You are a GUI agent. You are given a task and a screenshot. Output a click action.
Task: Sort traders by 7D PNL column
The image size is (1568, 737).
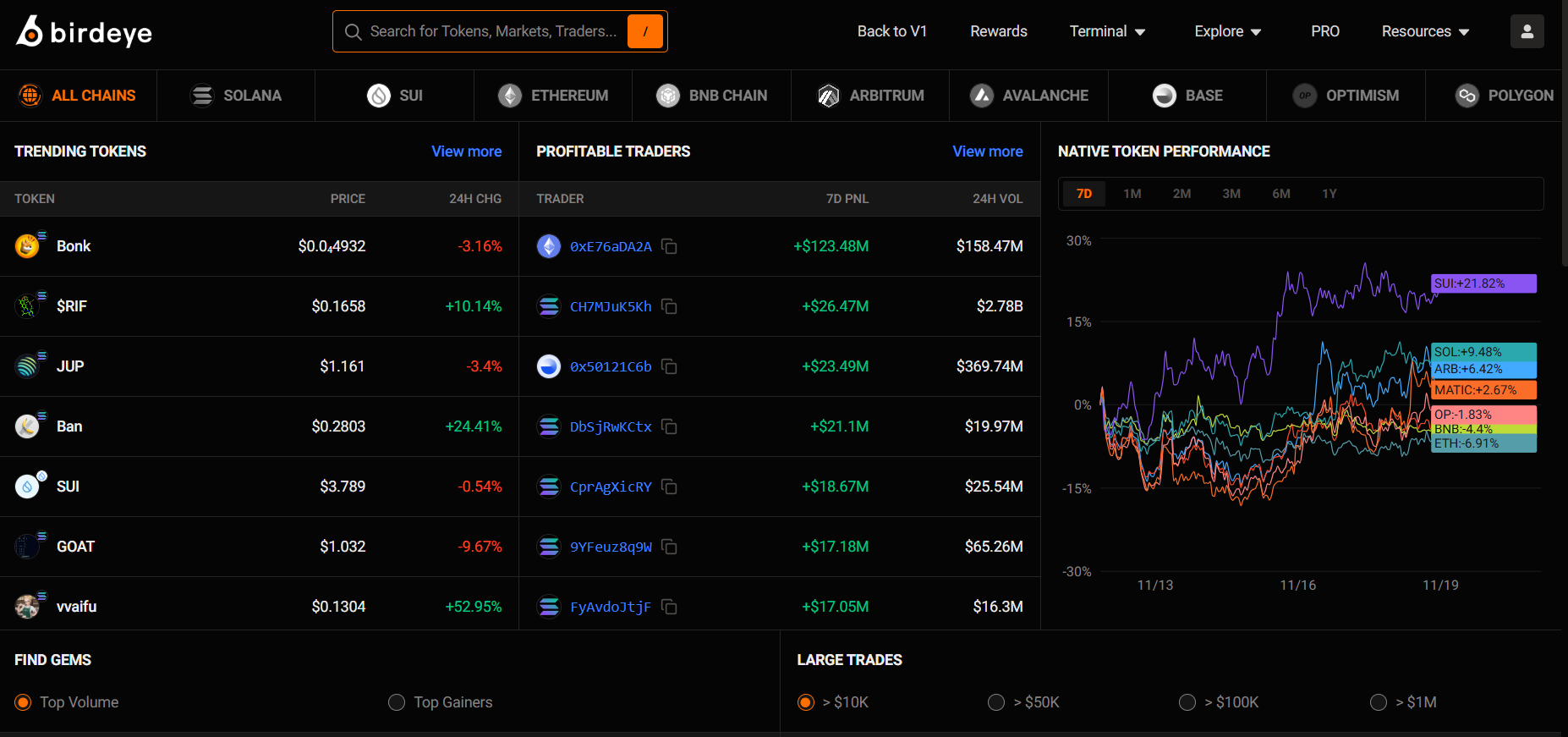pos(847,199)
